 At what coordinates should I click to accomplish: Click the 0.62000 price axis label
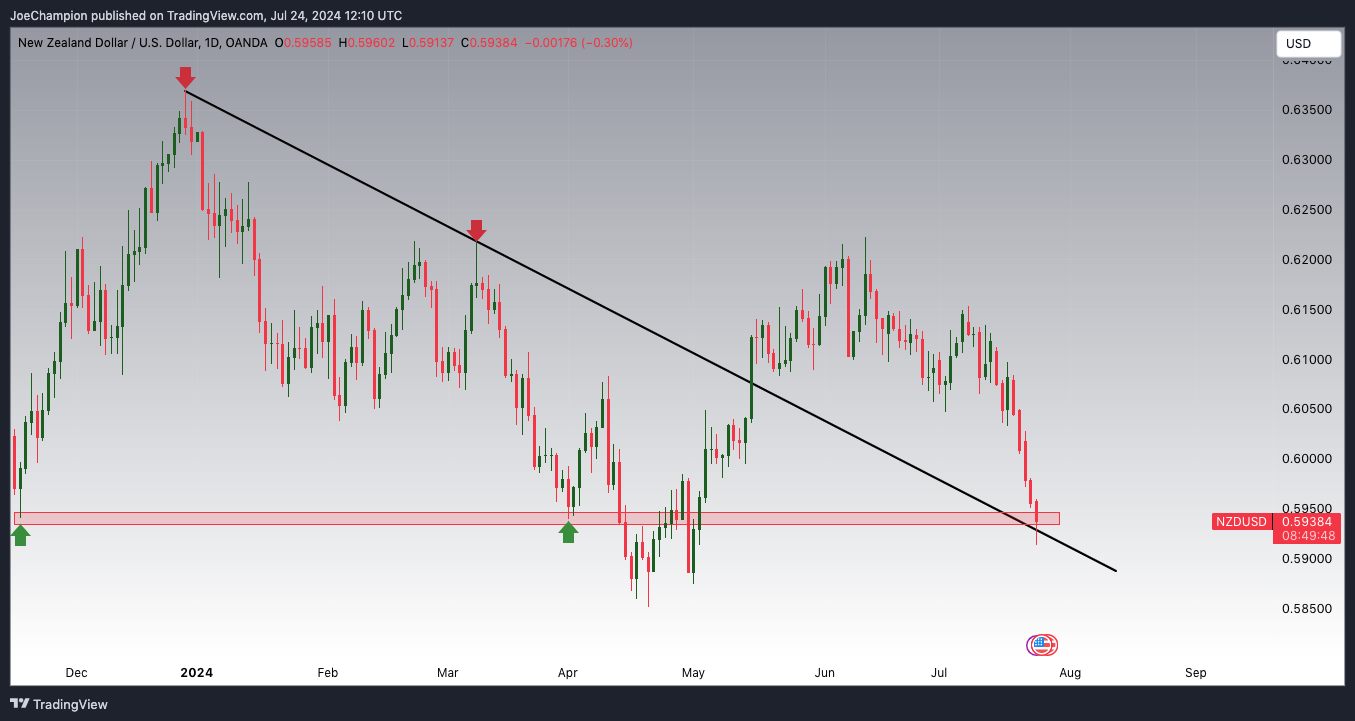[1307, 259]
